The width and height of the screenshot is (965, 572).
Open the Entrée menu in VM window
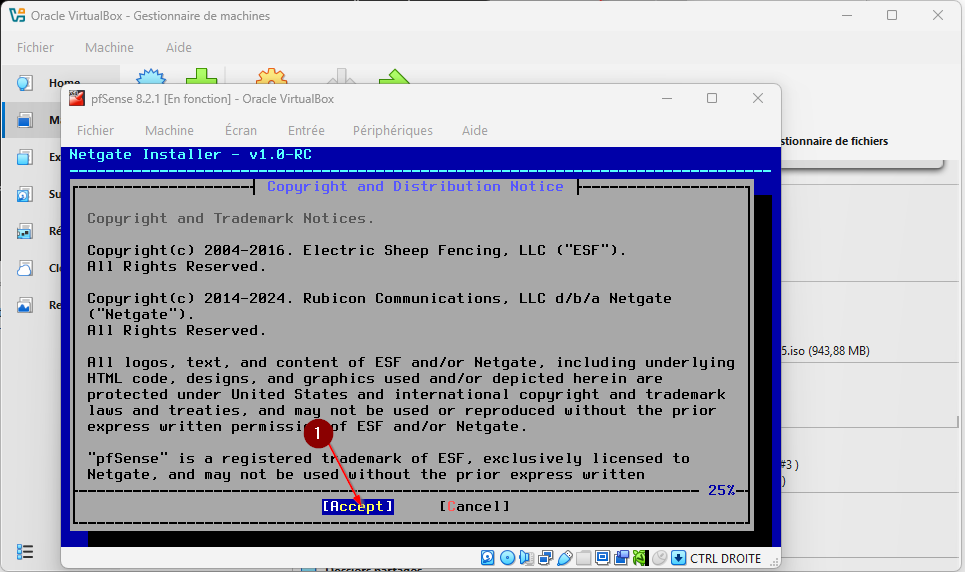306,130
